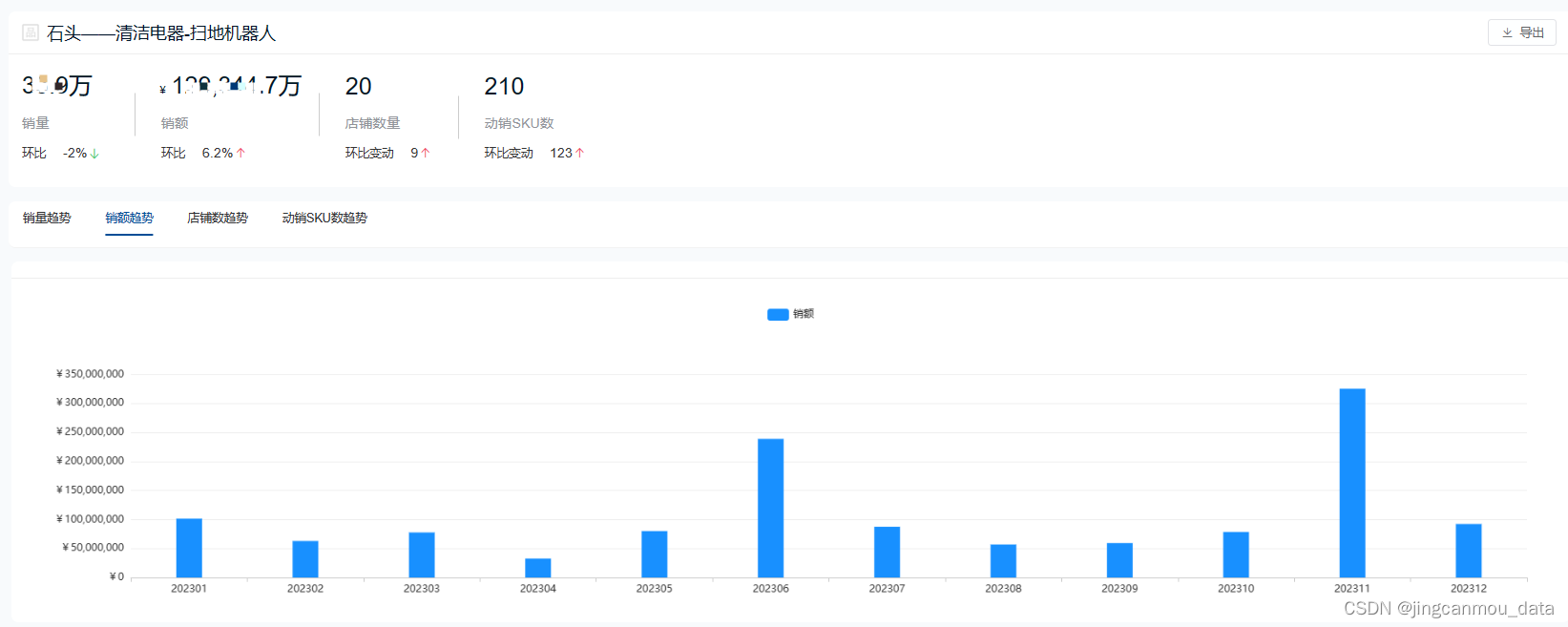Image resolution: width=1568 pixels, height=627 pixels.
Task: Click the 202308 bar in the chart
Action: pos(1003,561)
